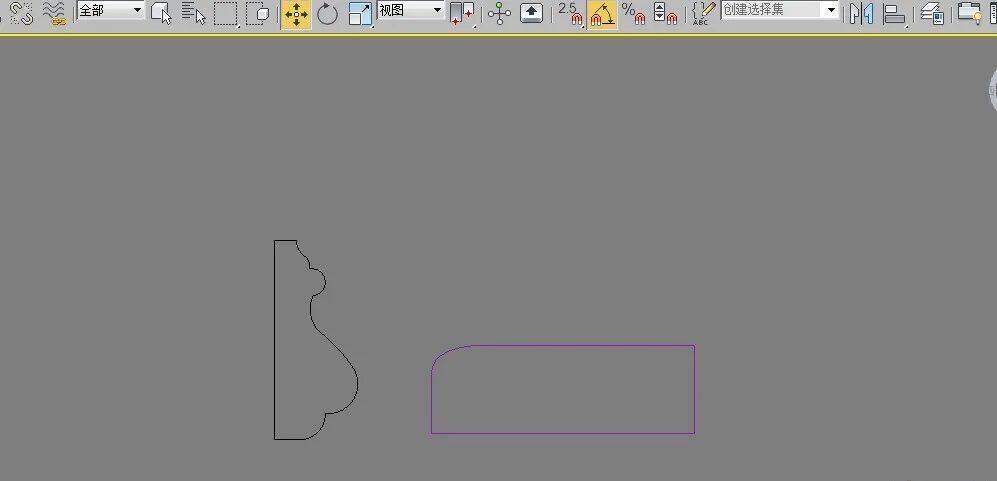Click the Bind to Space Warp icon
This screenshot has width=997, height=481.
55,13
